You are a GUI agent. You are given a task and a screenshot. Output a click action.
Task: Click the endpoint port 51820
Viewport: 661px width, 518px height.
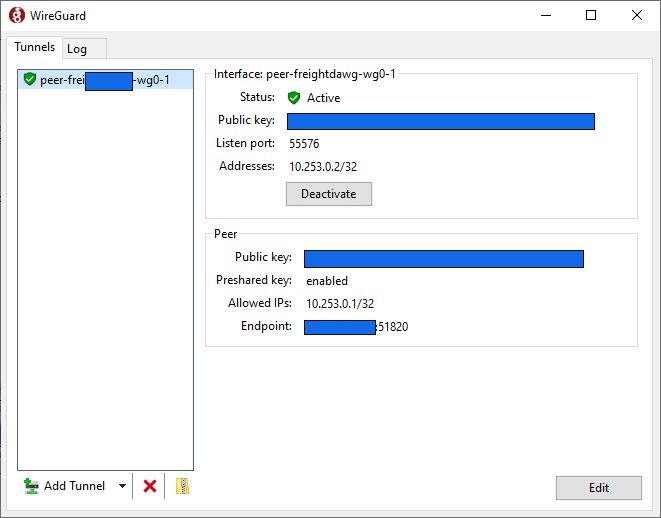pos(393,327)
